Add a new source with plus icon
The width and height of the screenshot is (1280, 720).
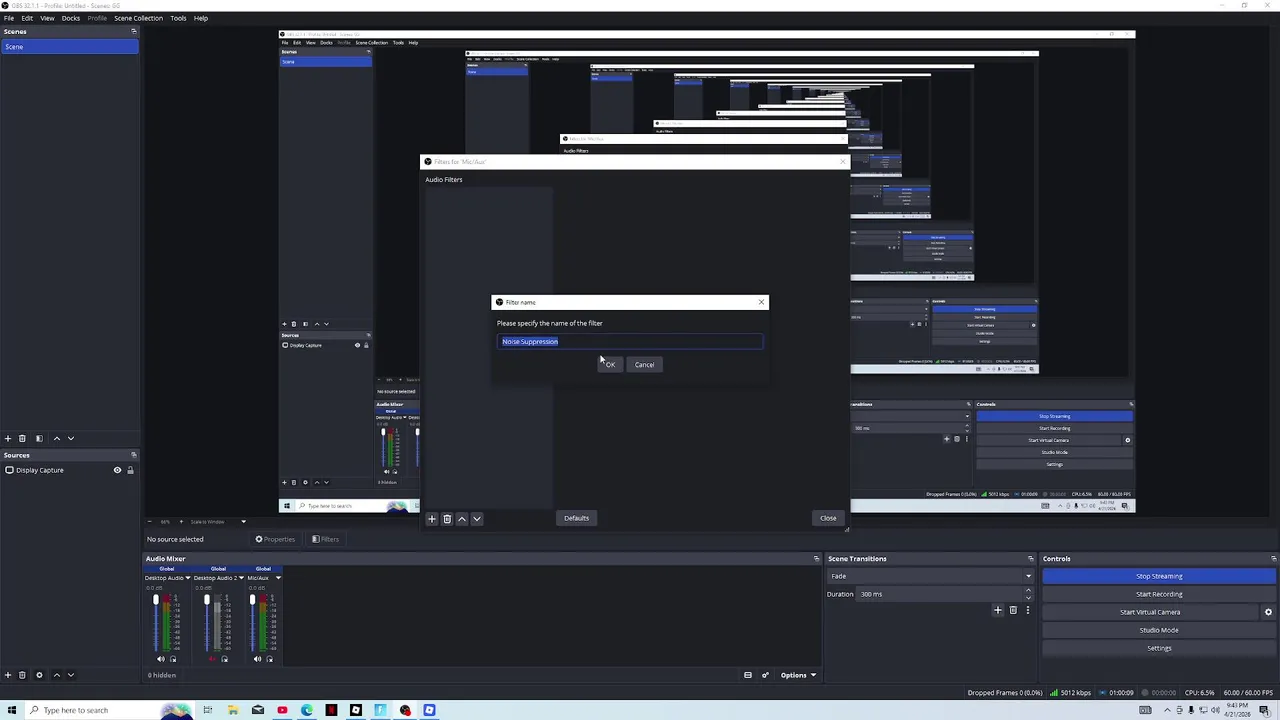[8, 675]
